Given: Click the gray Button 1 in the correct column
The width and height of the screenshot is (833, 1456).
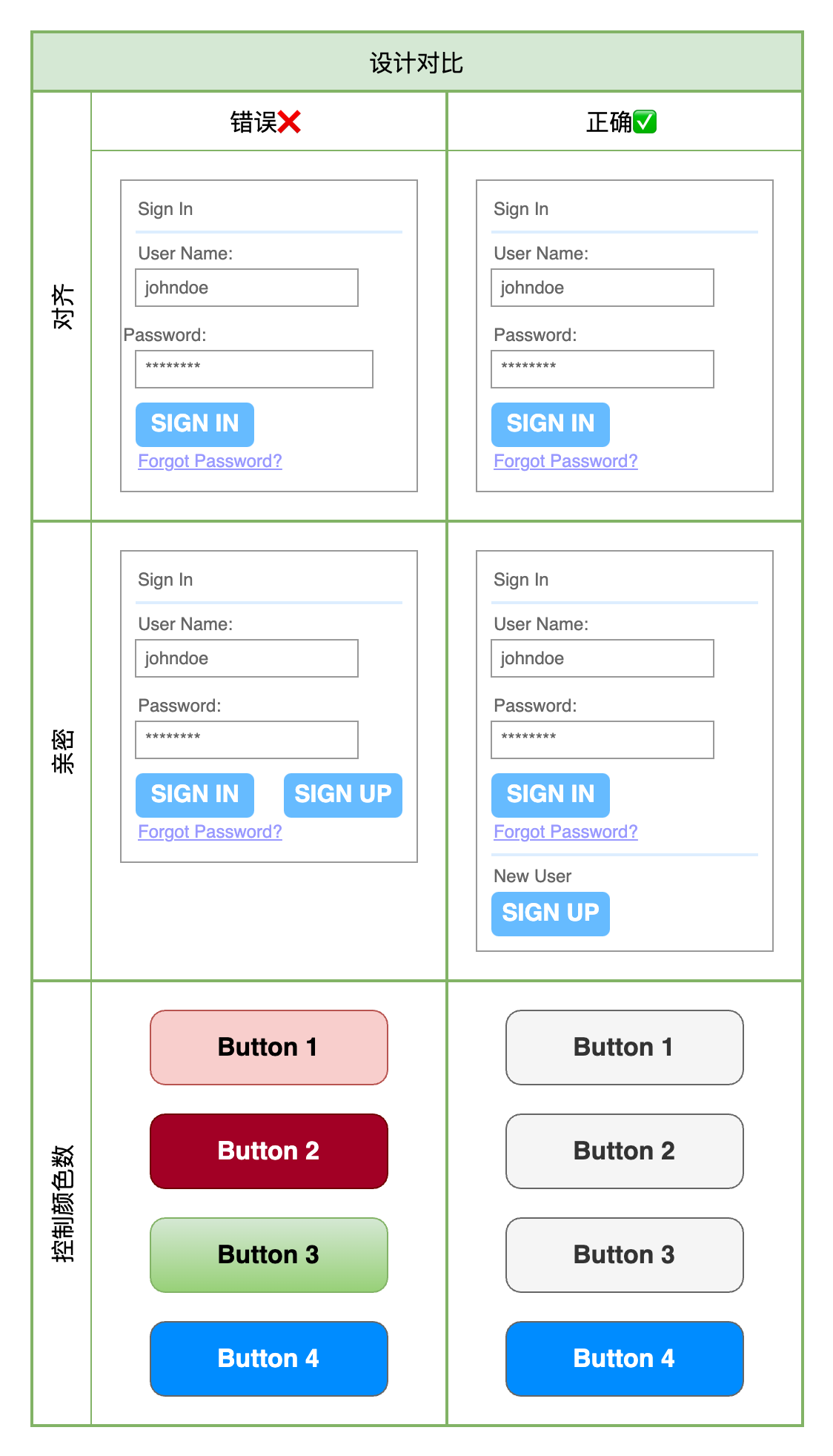Looking at the screenshot, I should pos(625,1047).
